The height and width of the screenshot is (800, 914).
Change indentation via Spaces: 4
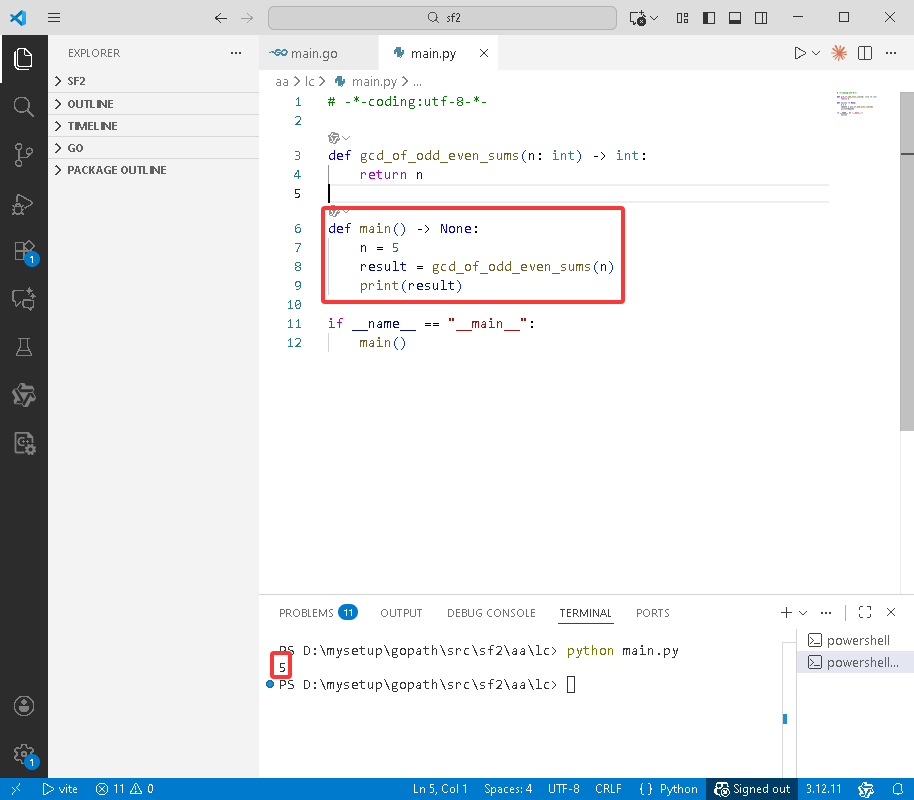(x=508, y=789)
